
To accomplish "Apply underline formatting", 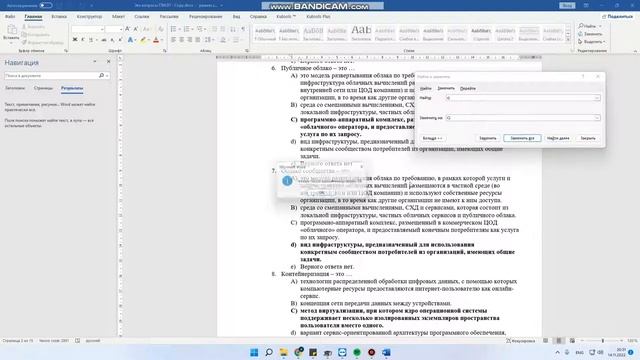I will click(x=91, y=40).
